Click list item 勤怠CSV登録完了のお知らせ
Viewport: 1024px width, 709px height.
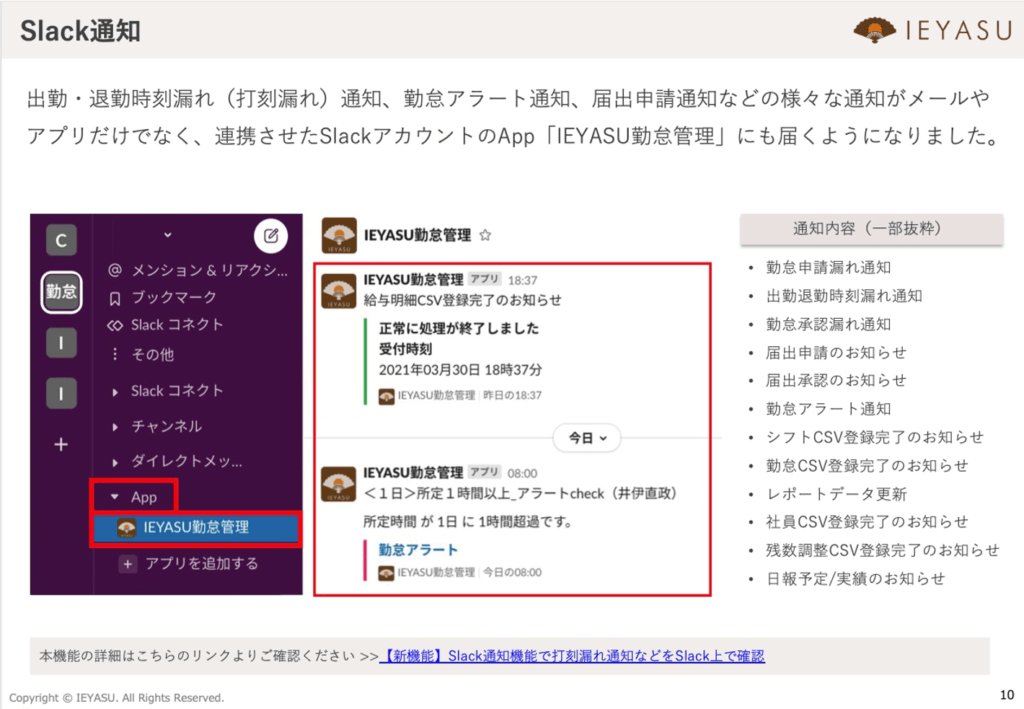pyautogui.click(x=867, y=466)
